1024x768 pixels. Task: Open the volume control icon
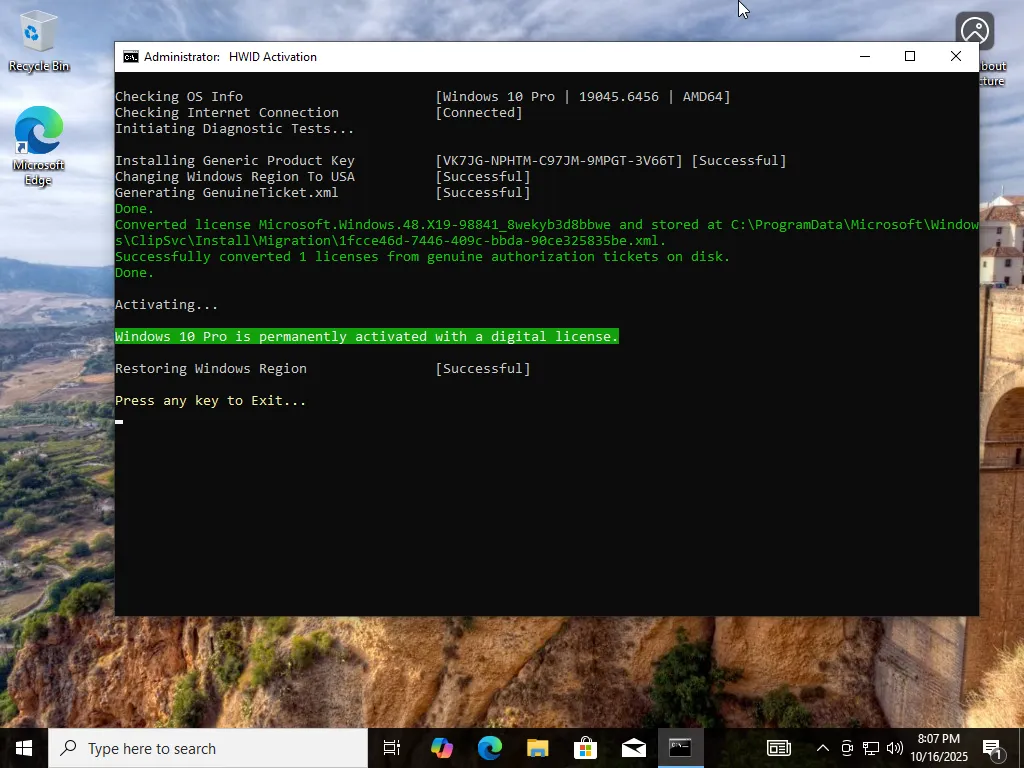pos(895,748)
